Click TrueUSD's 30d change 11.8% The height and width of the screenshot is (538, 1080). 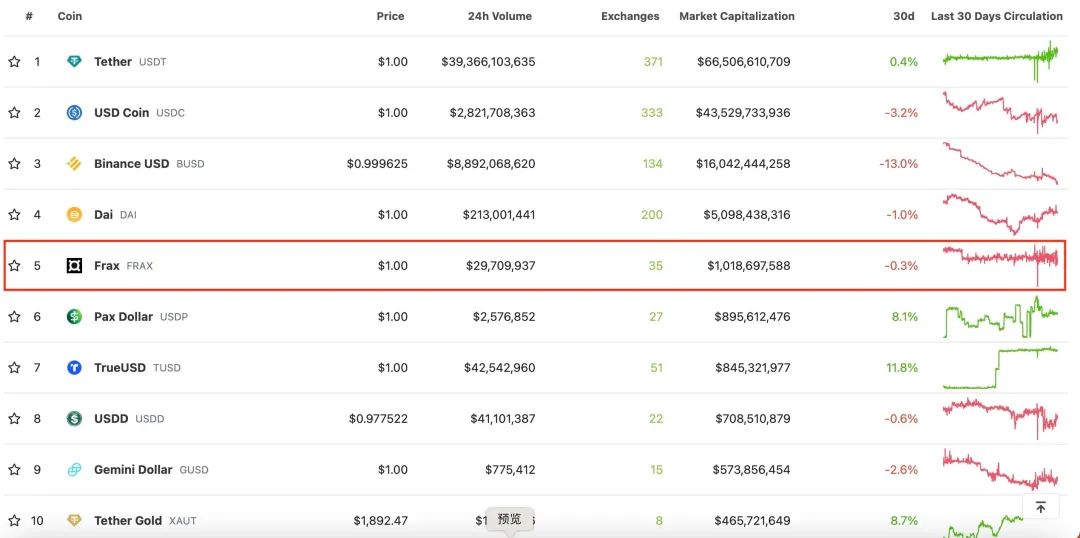902,368
